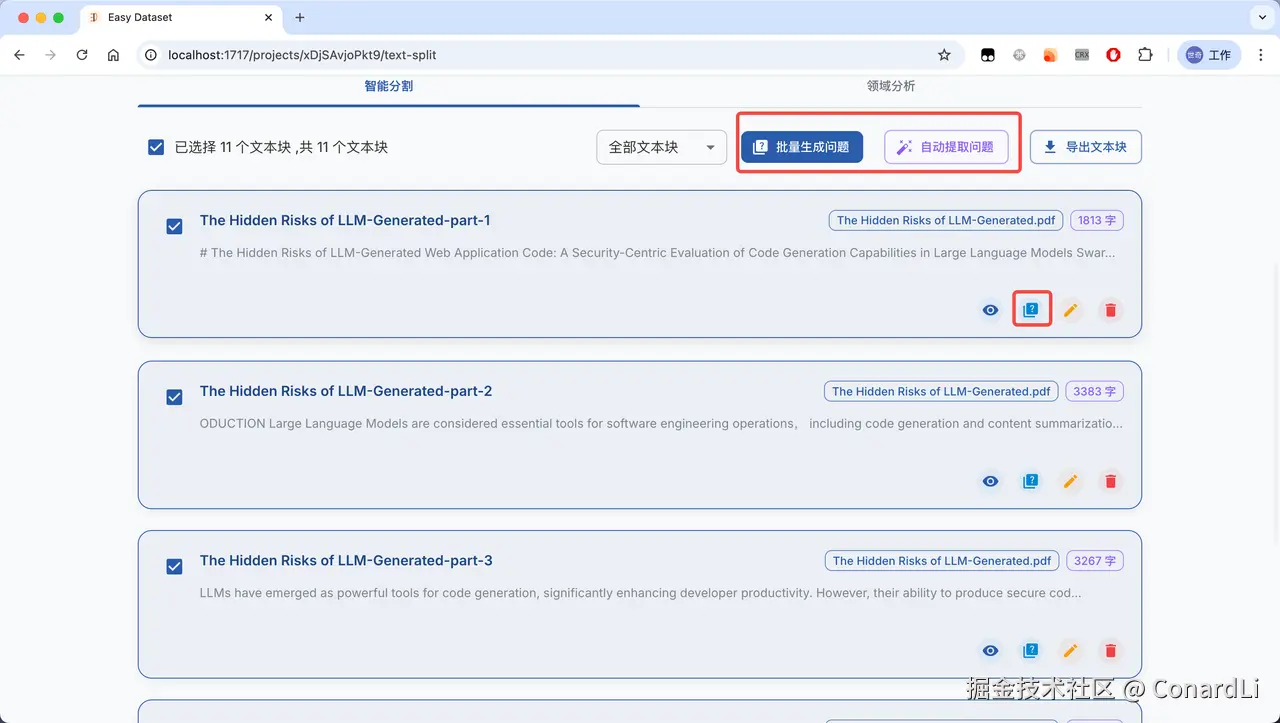Edit the part-3 text block pencil icon
1280x723 pixels.
pos(1070,651)
